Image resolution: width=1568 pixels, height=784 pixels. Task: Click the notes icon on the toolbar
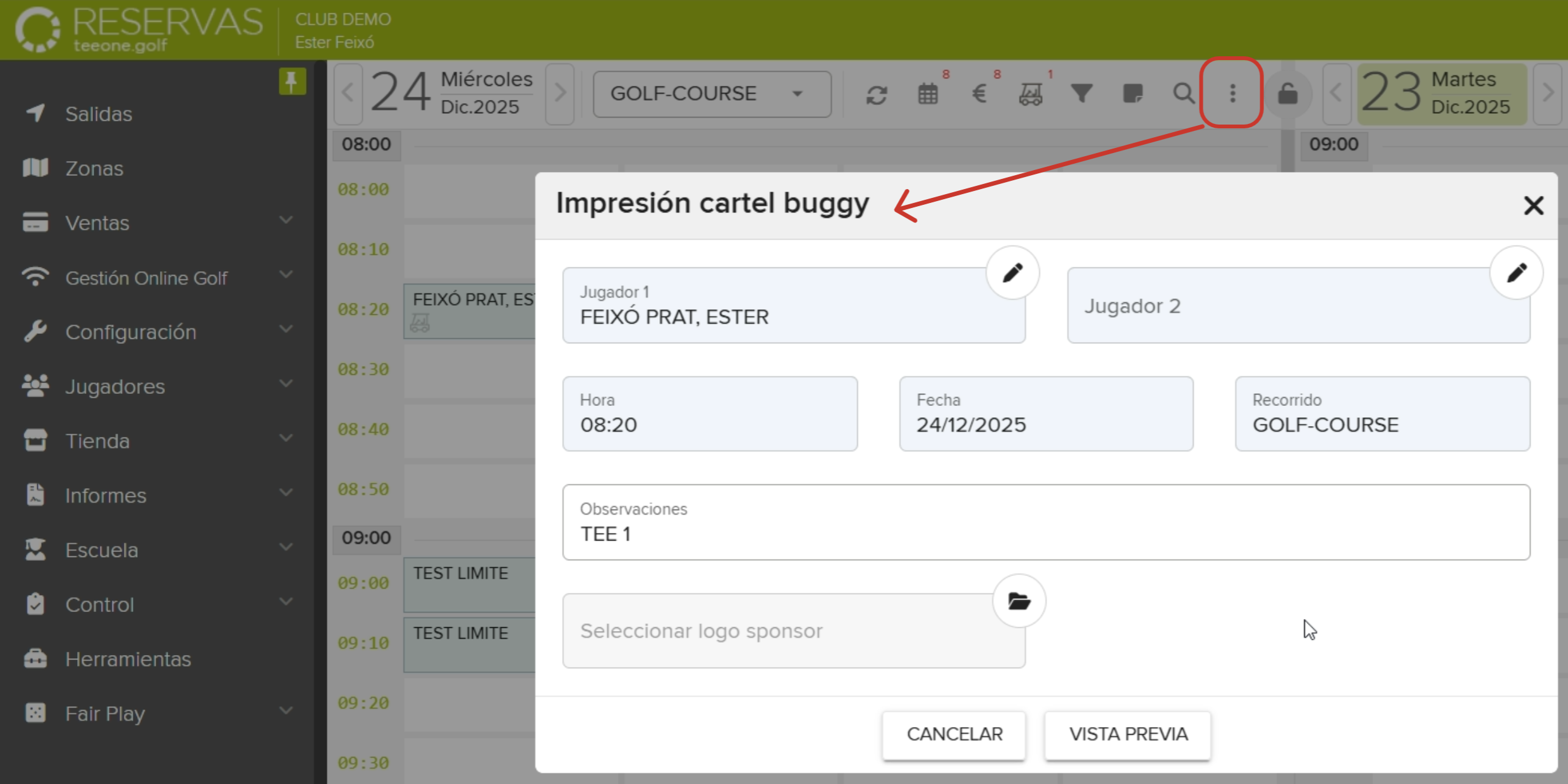(x=1133, y=94)
